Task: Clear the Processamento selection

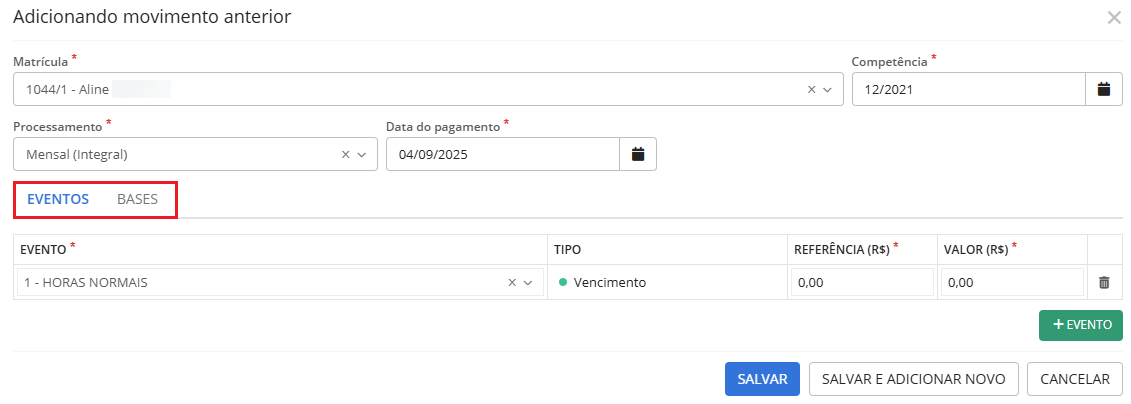Action: 346,155
